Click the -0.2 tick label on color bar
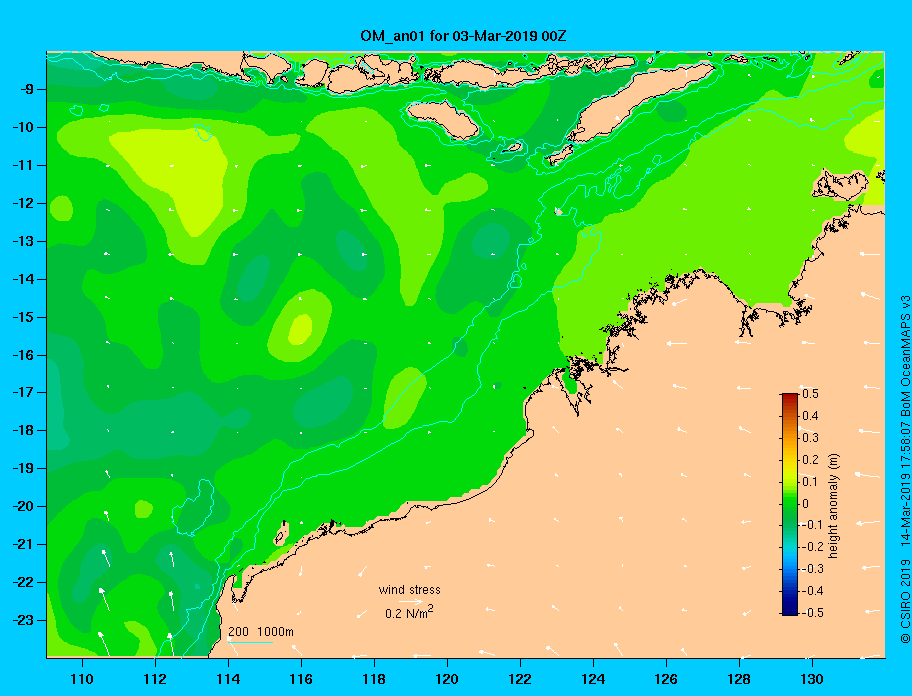 pos(812,547)
